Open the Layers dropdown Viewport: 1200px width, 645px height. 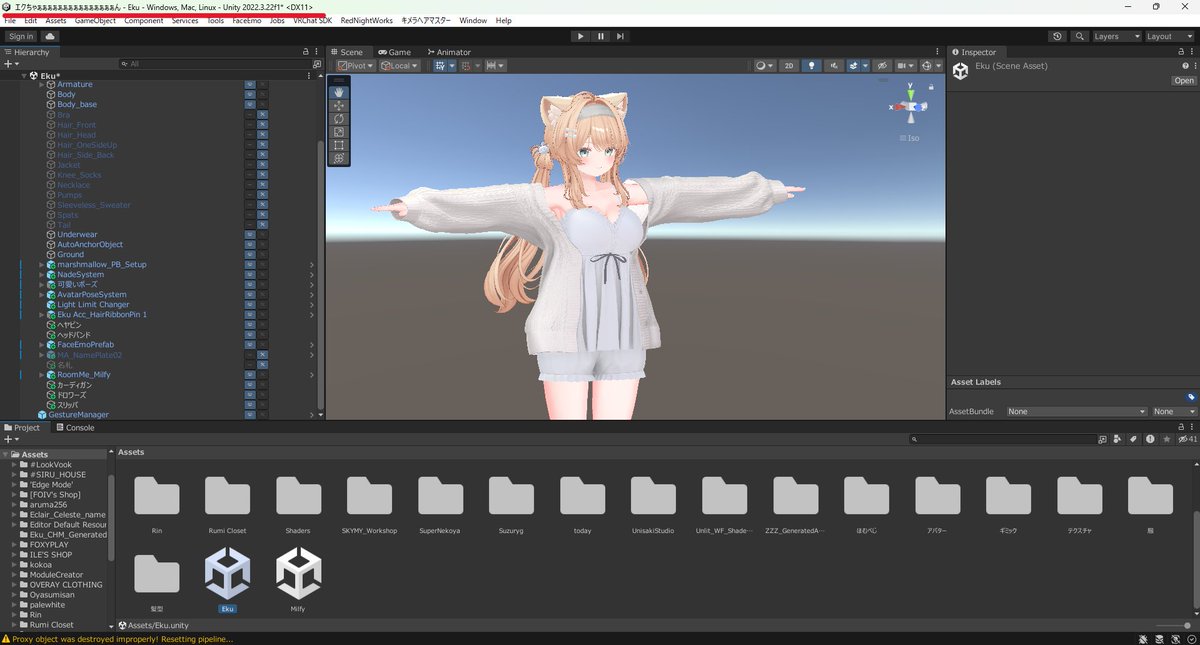pos(1115,36)
